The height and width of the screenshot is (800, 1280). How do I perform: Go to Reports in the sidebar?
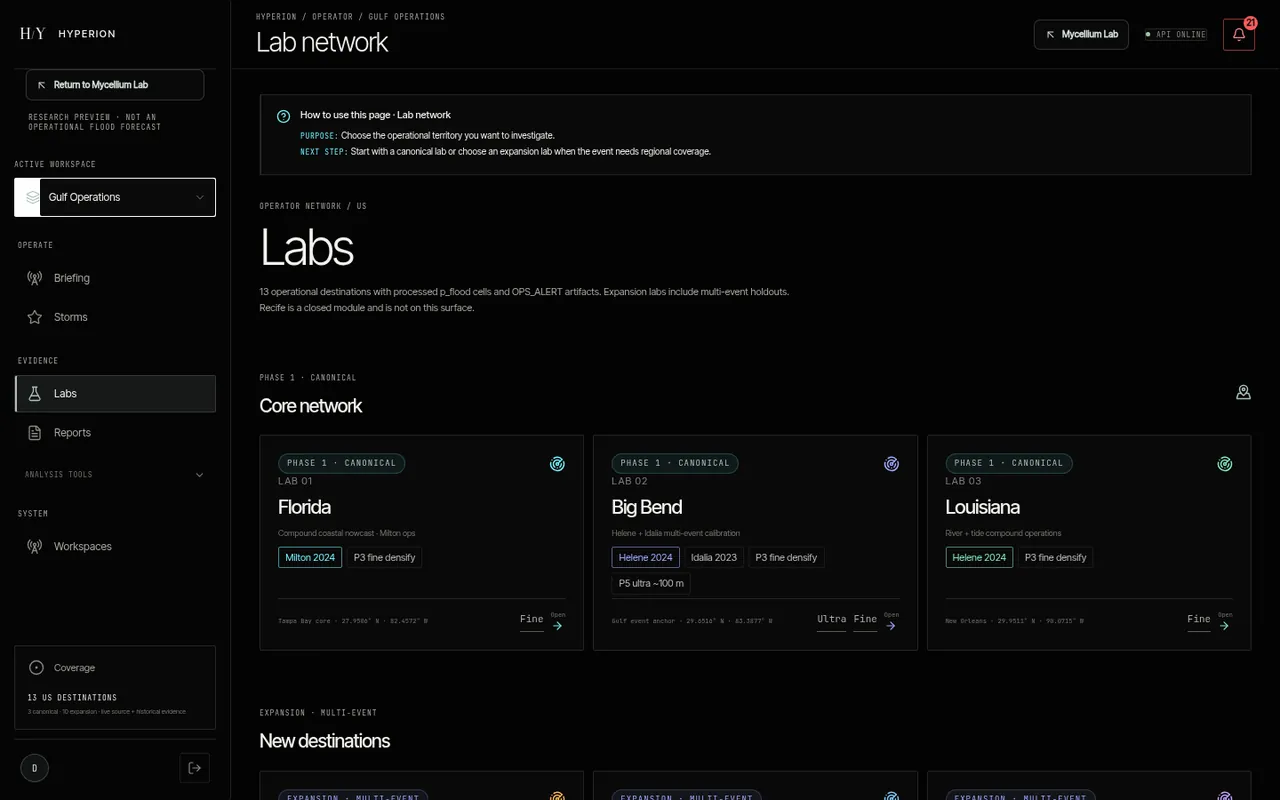[115, 433]
